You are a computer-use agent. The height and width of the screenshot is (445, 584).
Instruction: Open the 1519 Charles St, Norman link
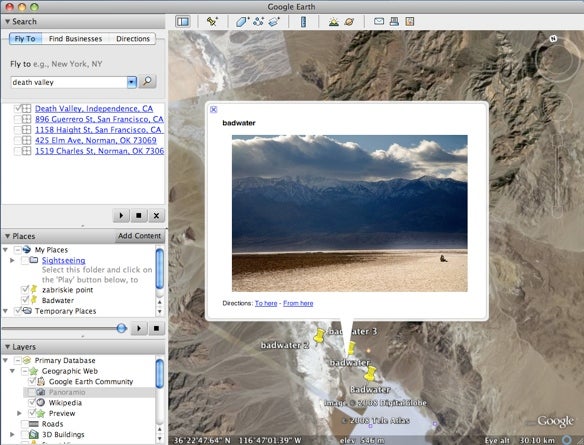tap(99, 151)
